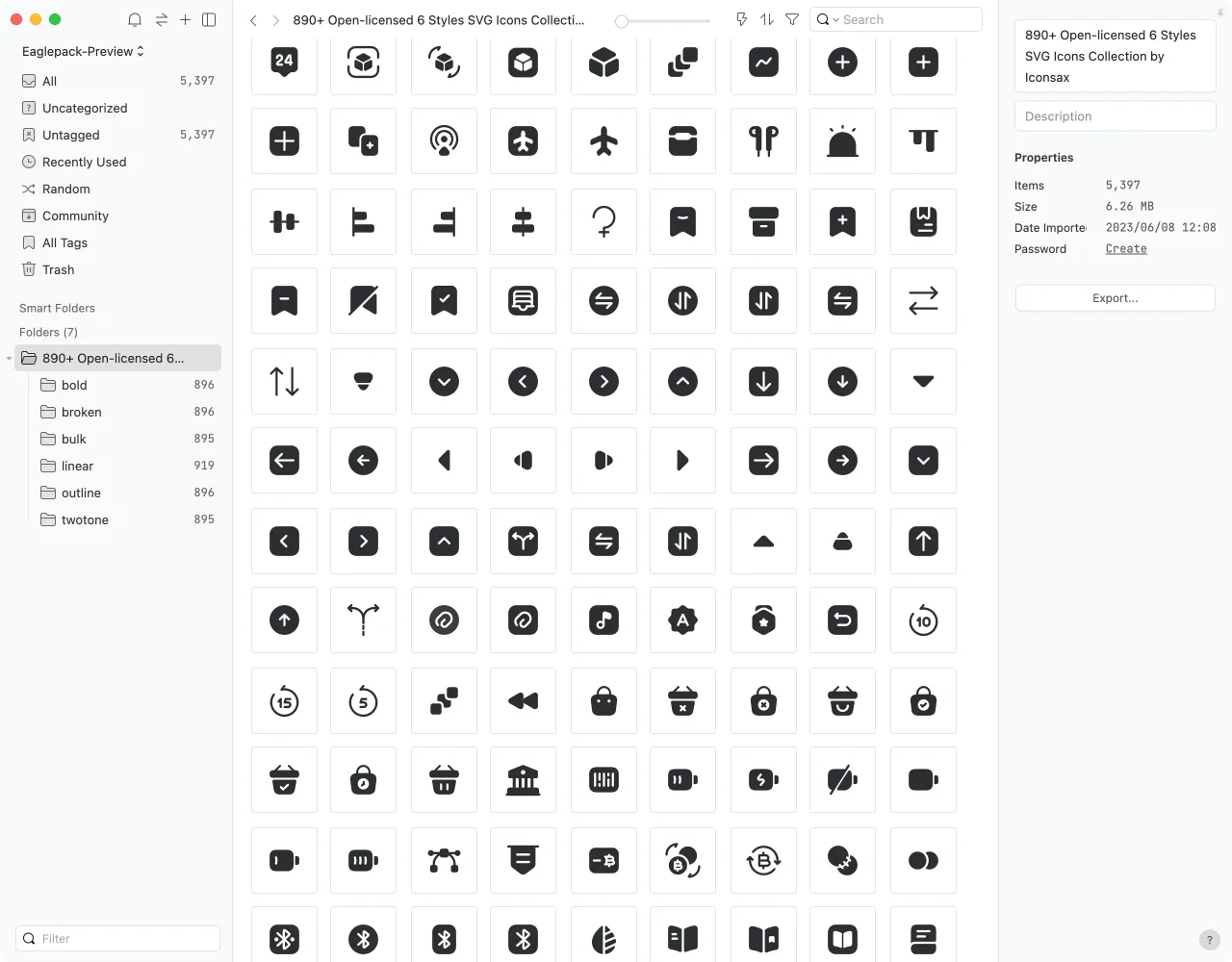Open the Trash section

point(58,269)
